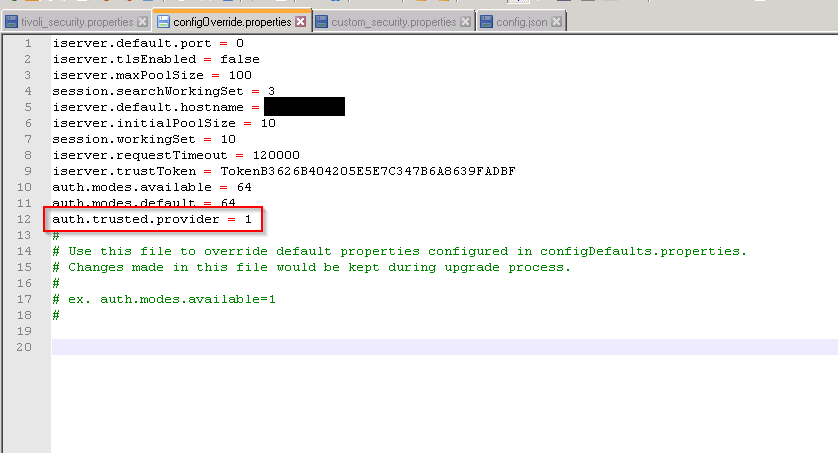Click line number 1 in the gutter
Viewport: 838px width, 453px height.
tap(28, 43)
